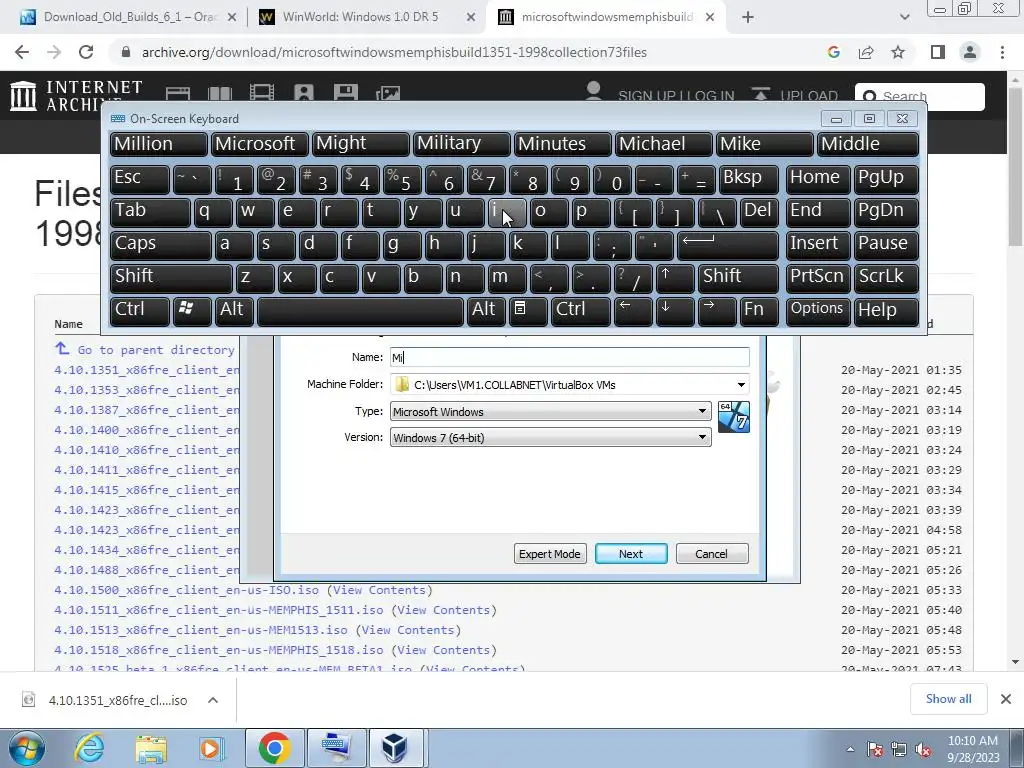
Task: Open Chrome side panel icon
Action: pyautogui.click(x=938, y=52)
